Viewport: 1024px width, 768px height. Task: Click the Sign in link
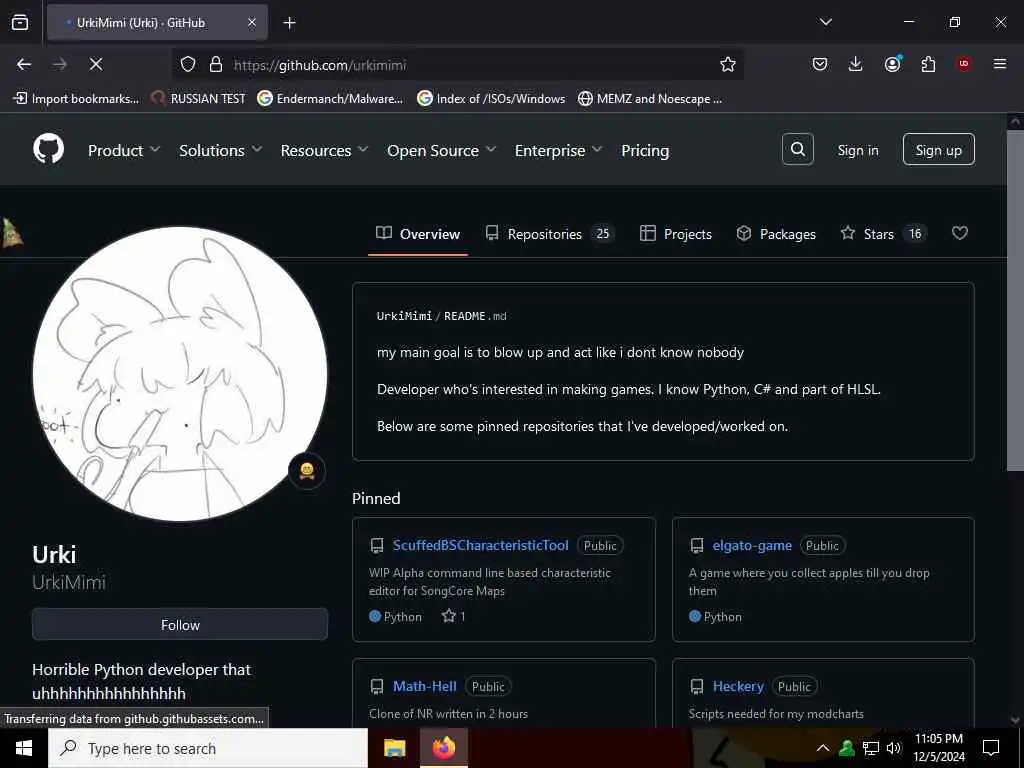pos(857,150)
